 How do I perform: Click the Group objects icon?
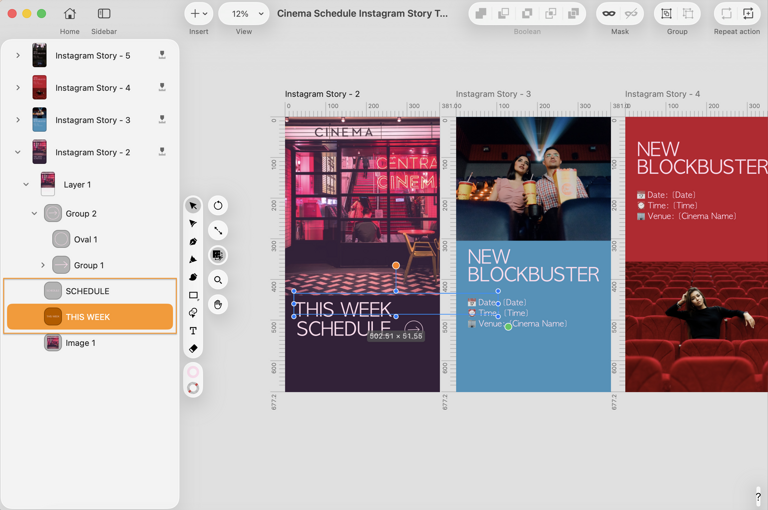pos(666,14)
